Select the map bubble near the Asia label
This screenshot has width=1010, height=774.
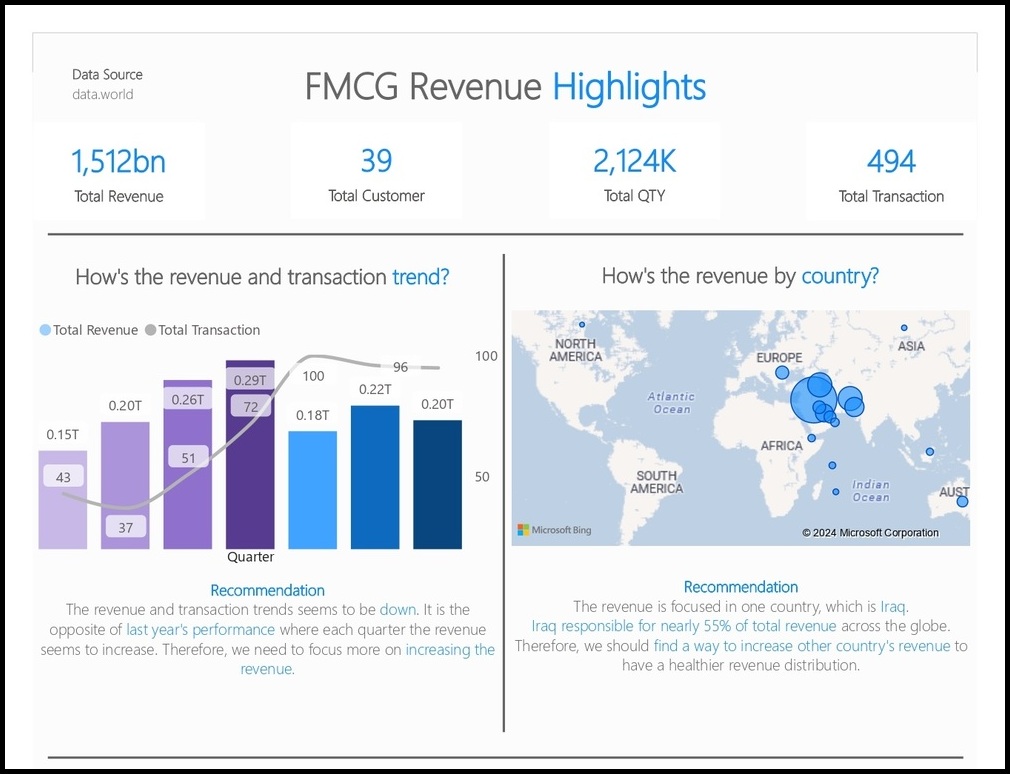[903, 328]
